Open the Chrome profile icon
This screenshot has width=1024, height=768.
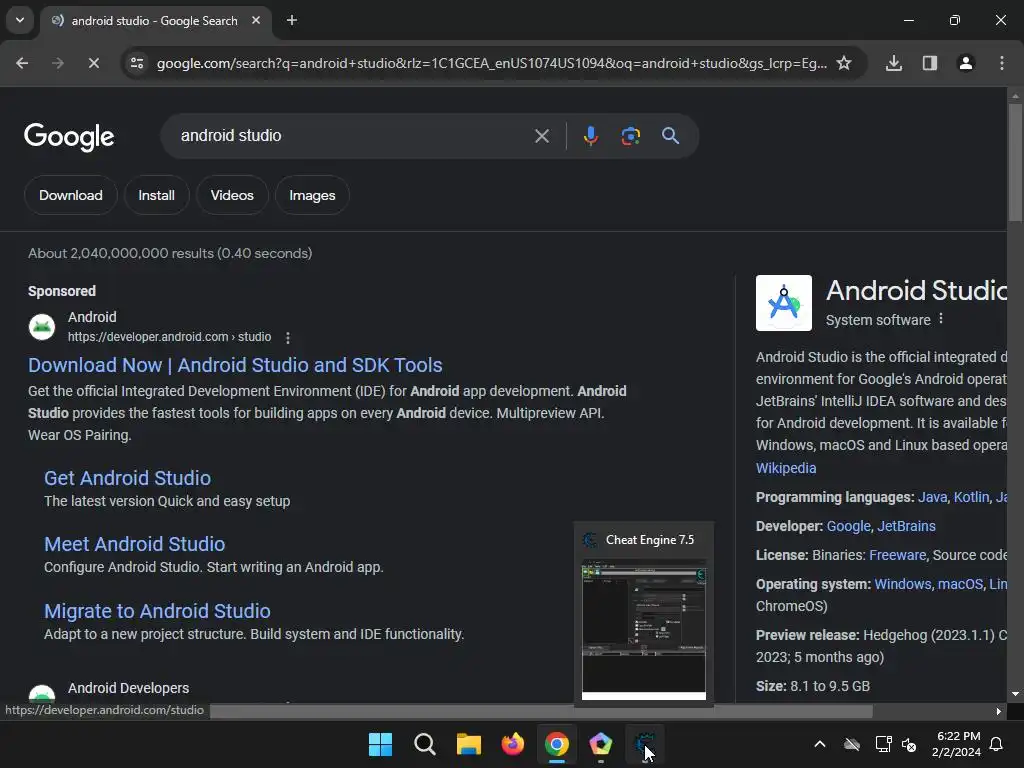pyautogui.click(x=966, y=63)
